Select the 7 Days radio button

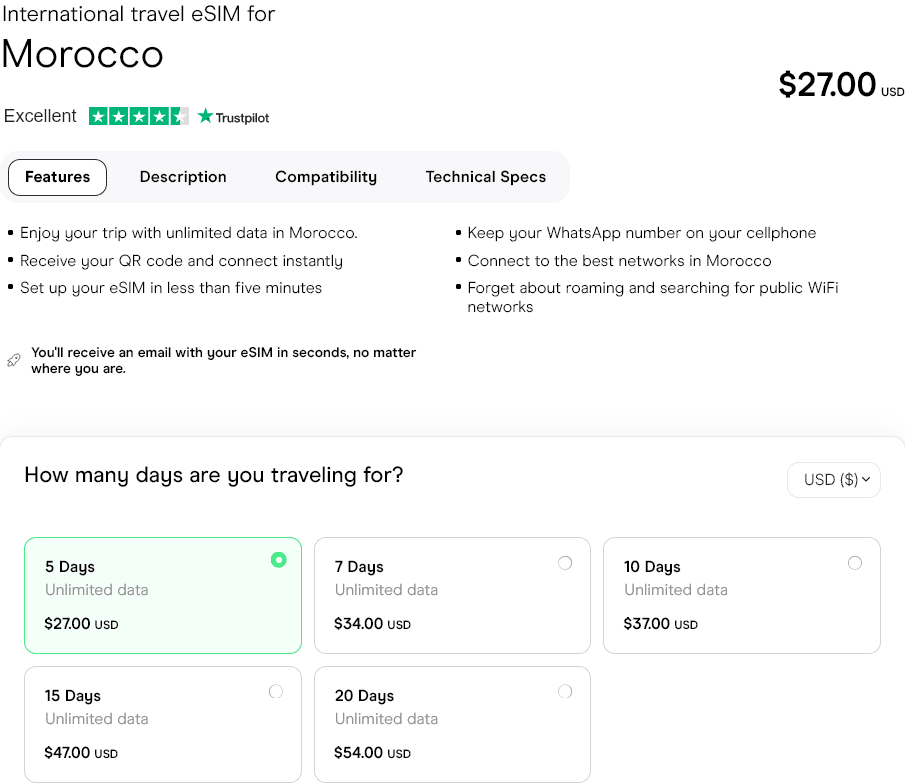point(565,563)
